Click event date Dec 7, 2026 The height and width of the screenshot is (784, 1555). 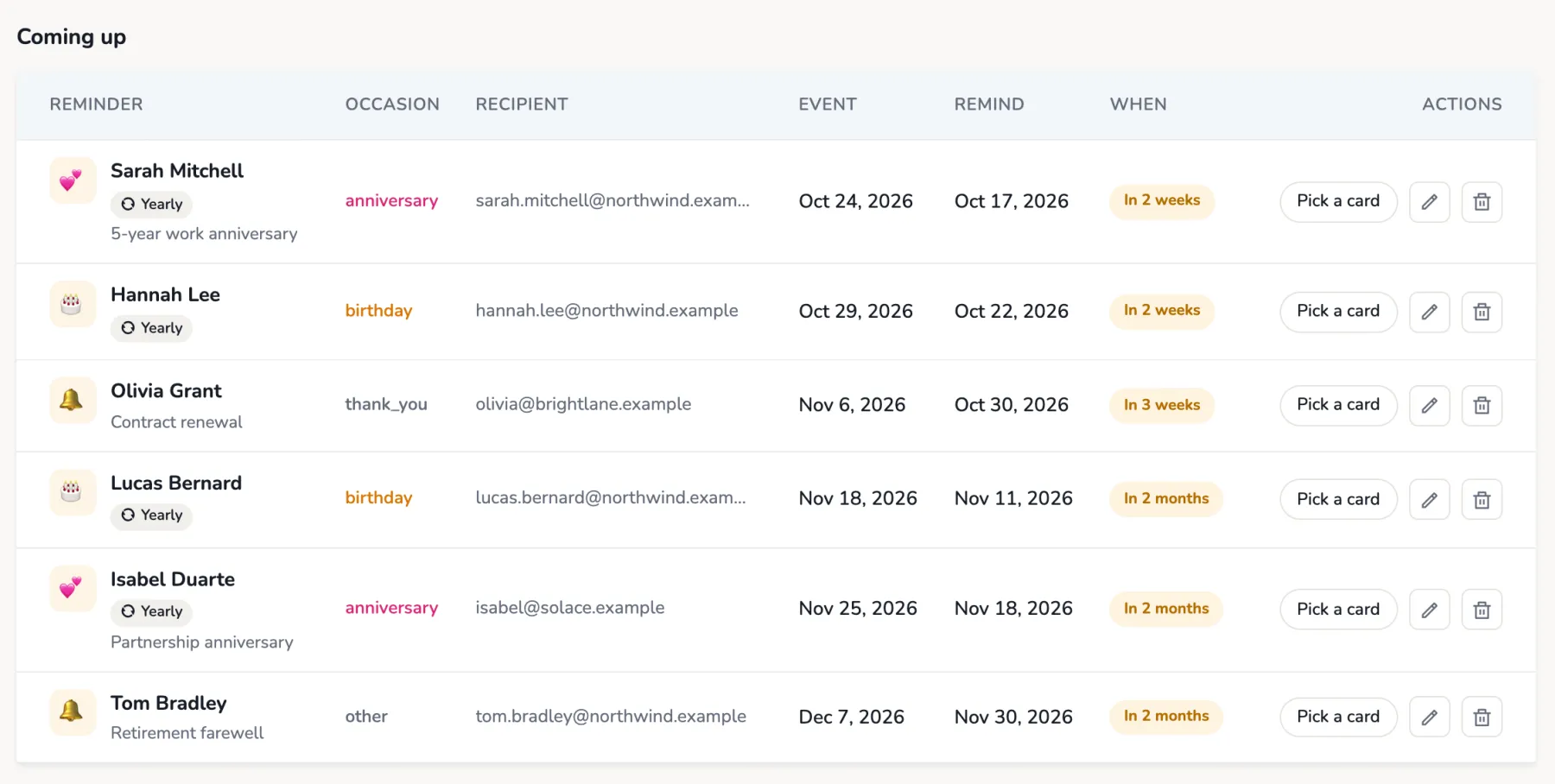coord(852,717)
